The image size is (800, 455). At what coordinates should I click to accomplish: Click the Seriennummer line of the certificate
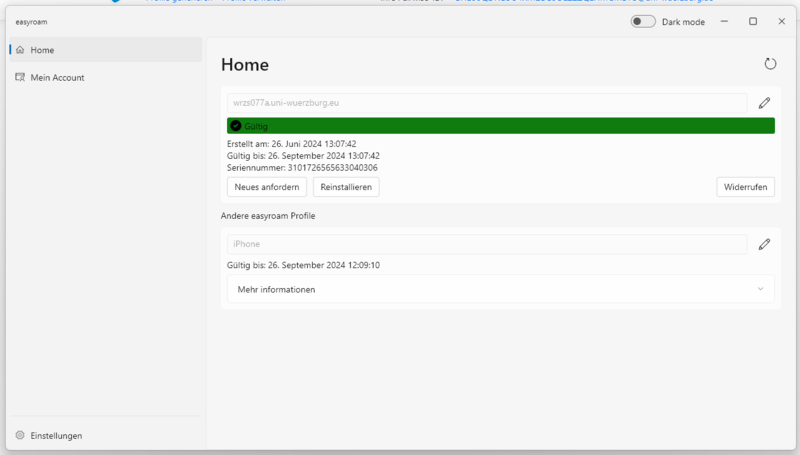[302, 167]
